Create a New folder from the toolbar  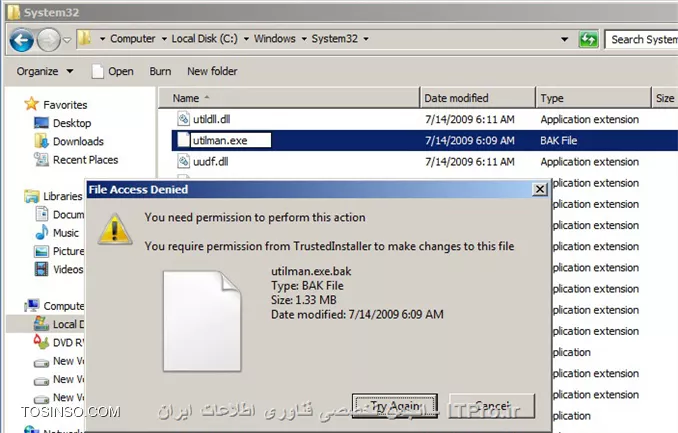(x=212, y=71)
